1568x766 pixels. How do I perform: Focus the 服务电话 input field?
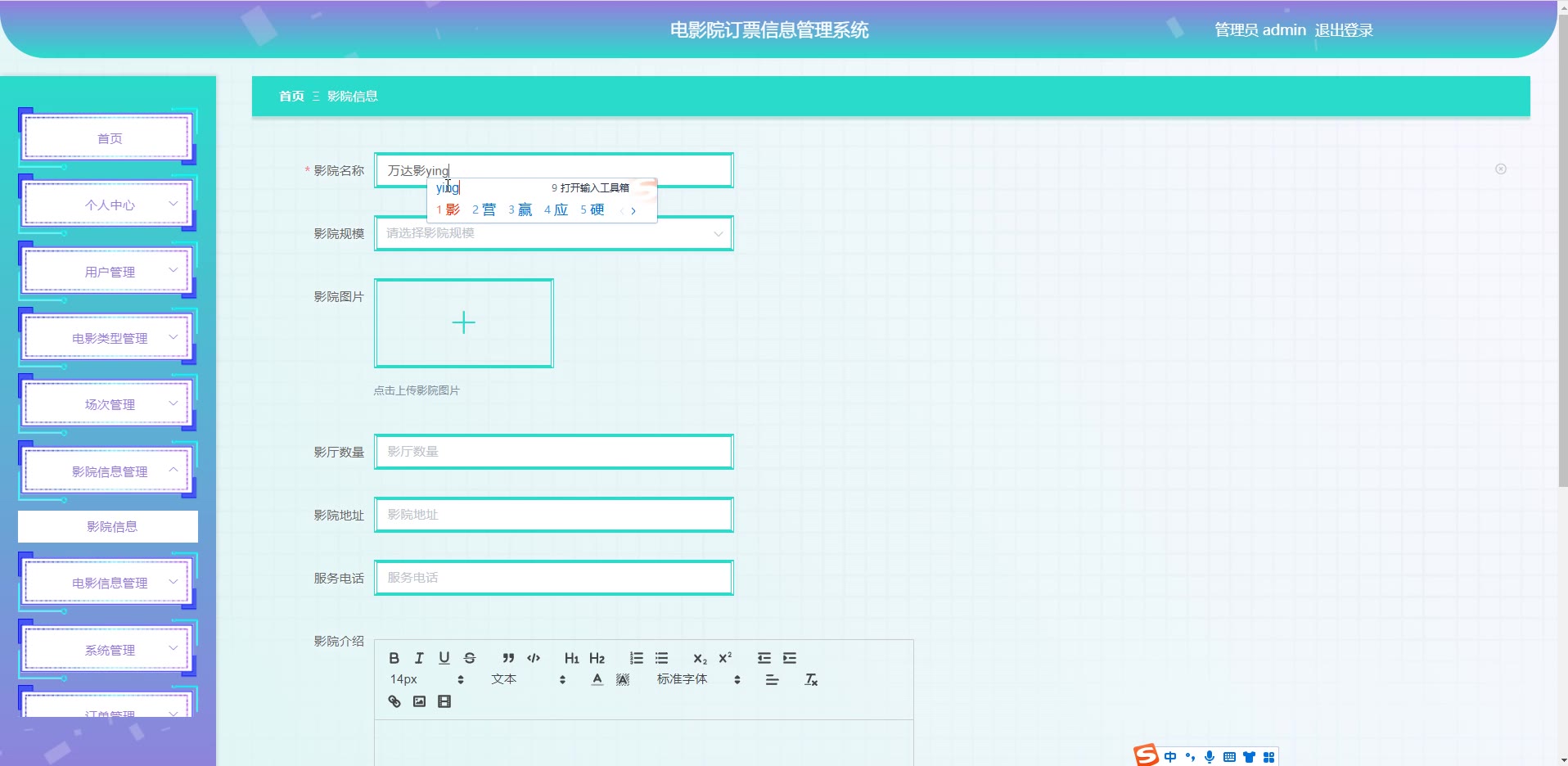coord(554,578)
